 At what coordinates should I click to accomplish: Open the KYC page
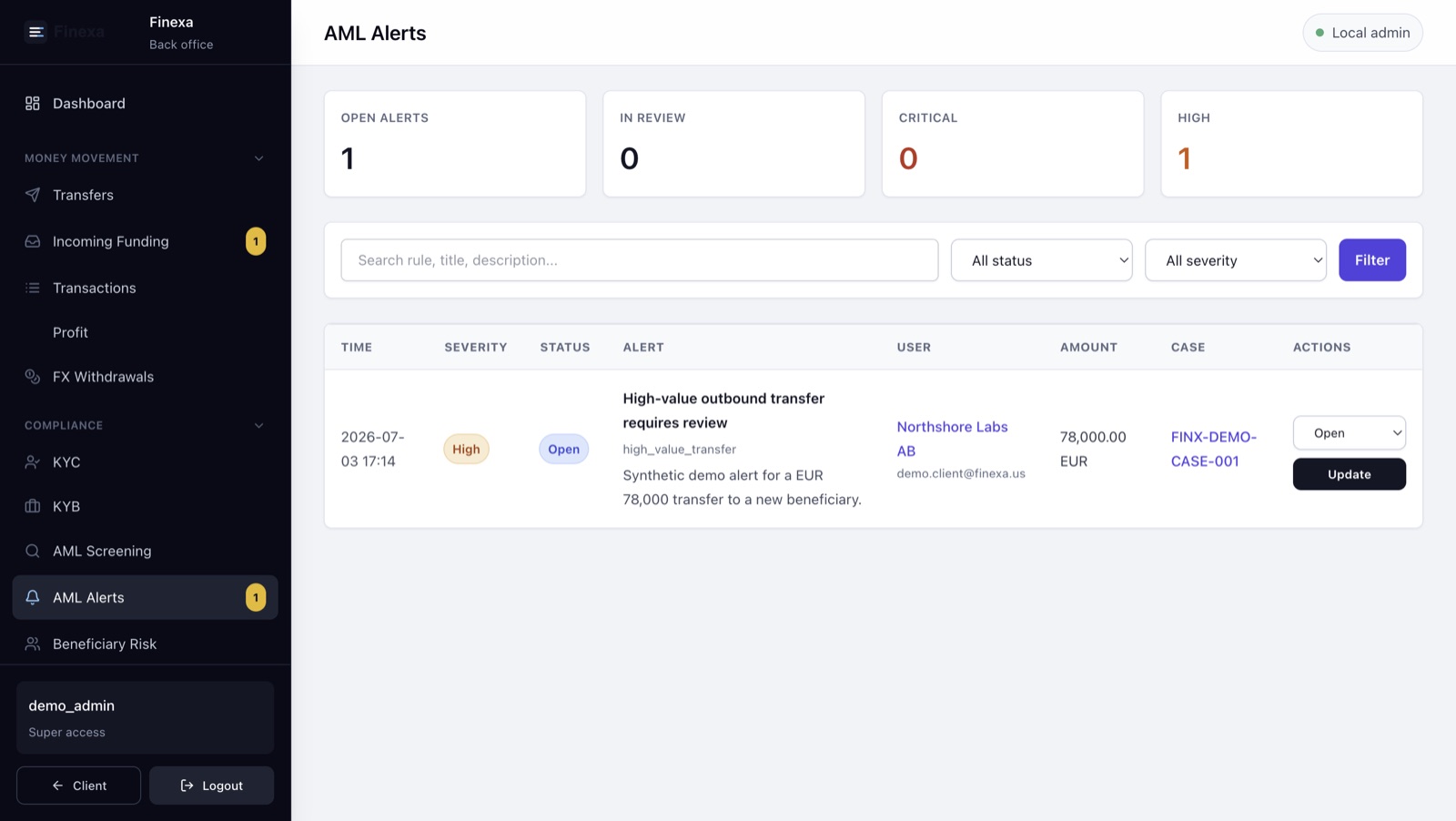[x=146, y=462]
